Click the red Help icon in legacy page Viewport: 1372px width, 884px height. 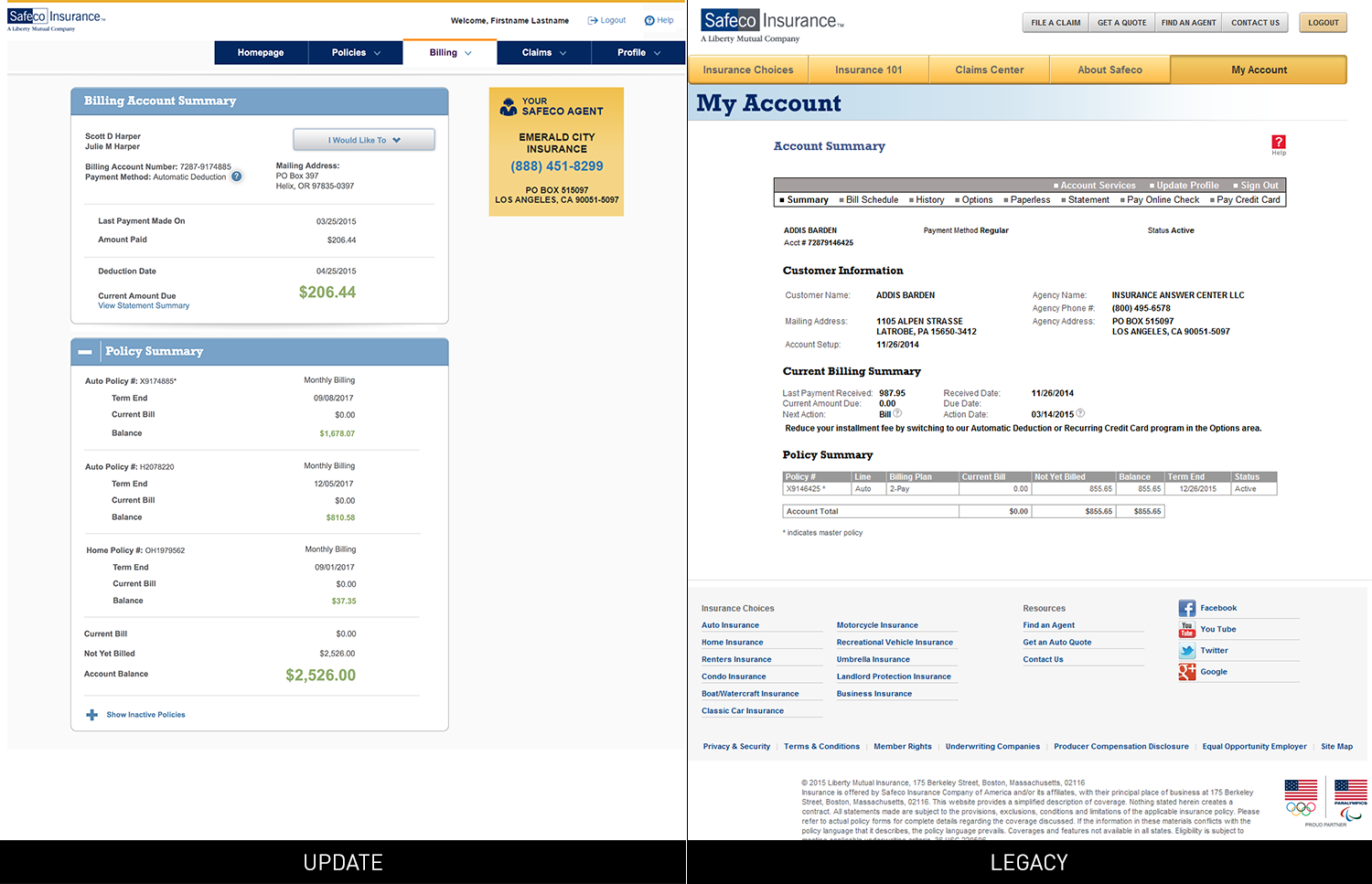1279,142
